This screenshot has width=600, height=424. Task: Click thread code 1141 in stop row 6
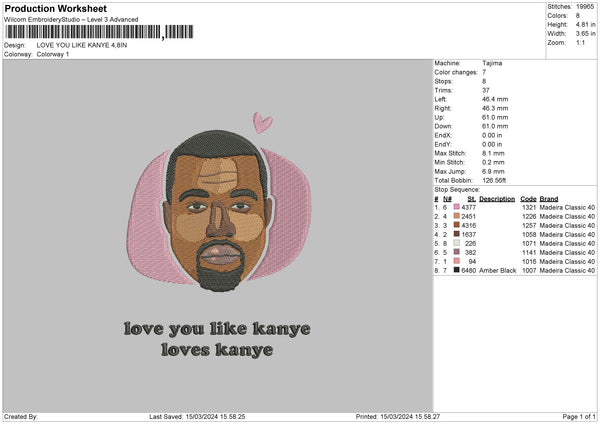[529, 252]
